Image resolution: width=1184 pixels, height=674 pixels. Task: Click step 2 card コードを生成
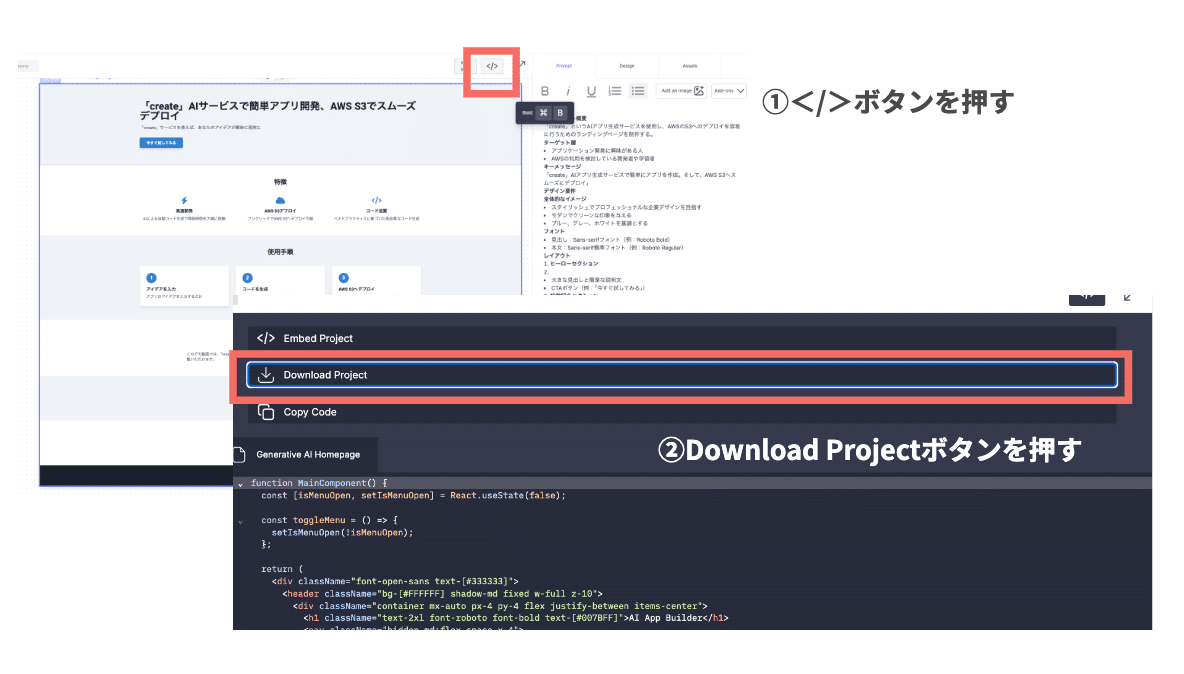280,282
